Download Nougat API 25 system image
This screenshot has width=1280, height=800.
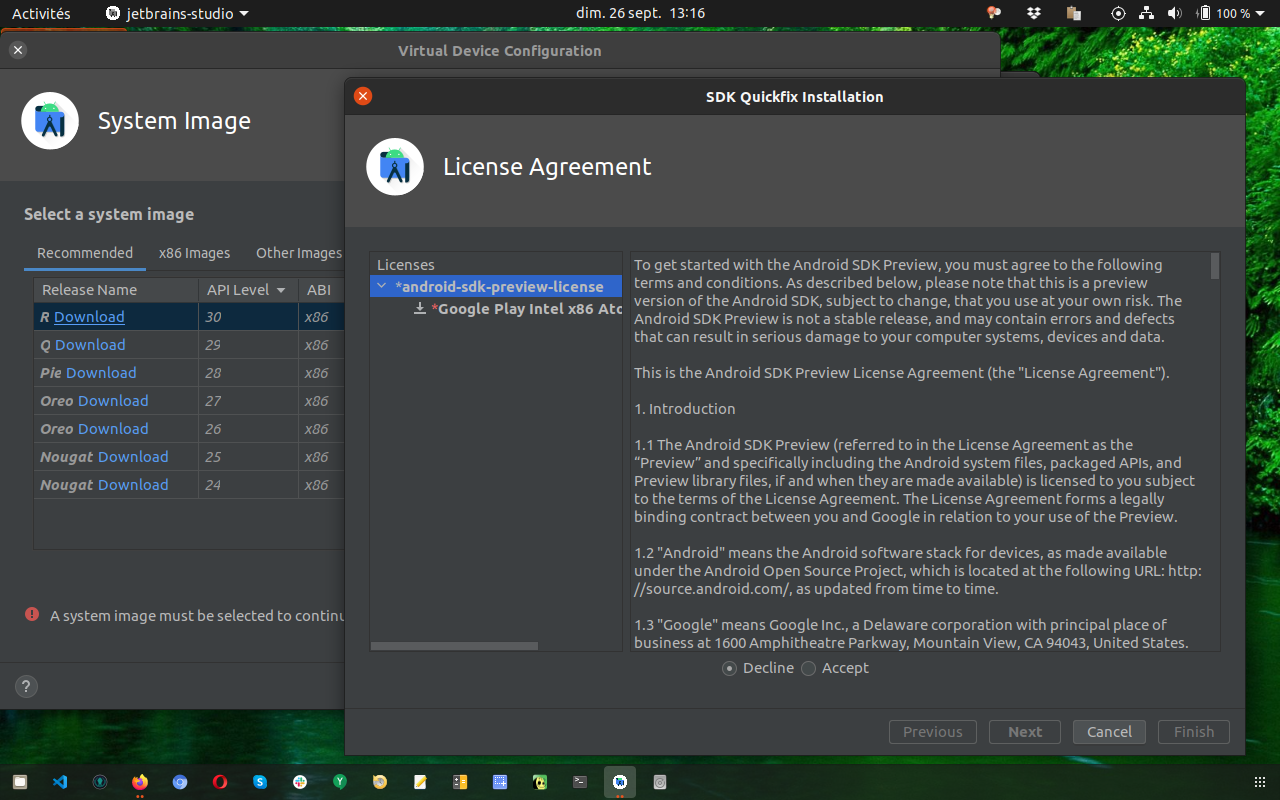pyautogui.click(x=133, y=457)
